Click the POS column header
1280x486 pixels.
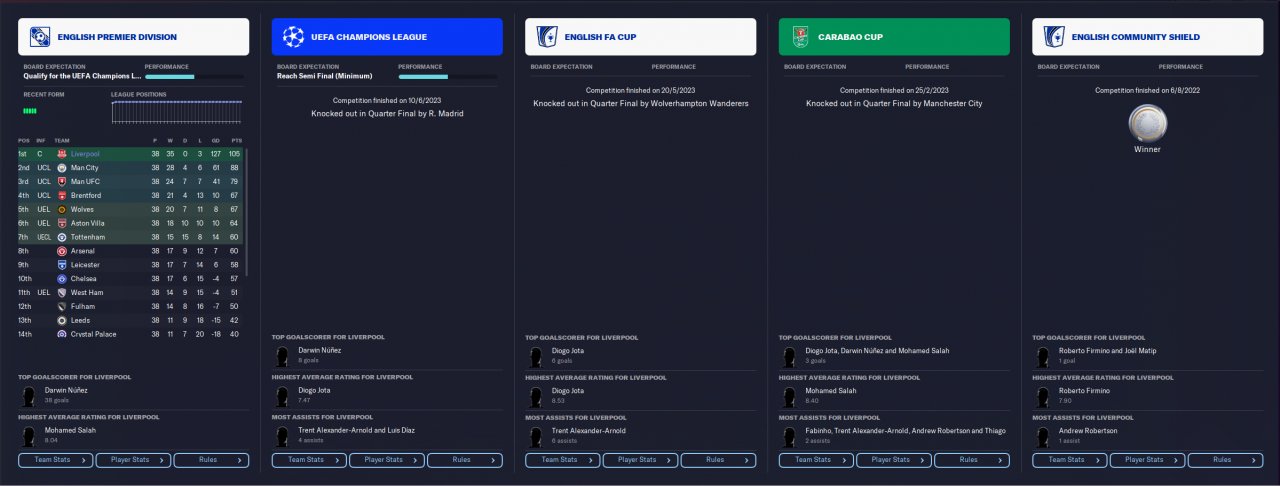[x=24, y=140]
